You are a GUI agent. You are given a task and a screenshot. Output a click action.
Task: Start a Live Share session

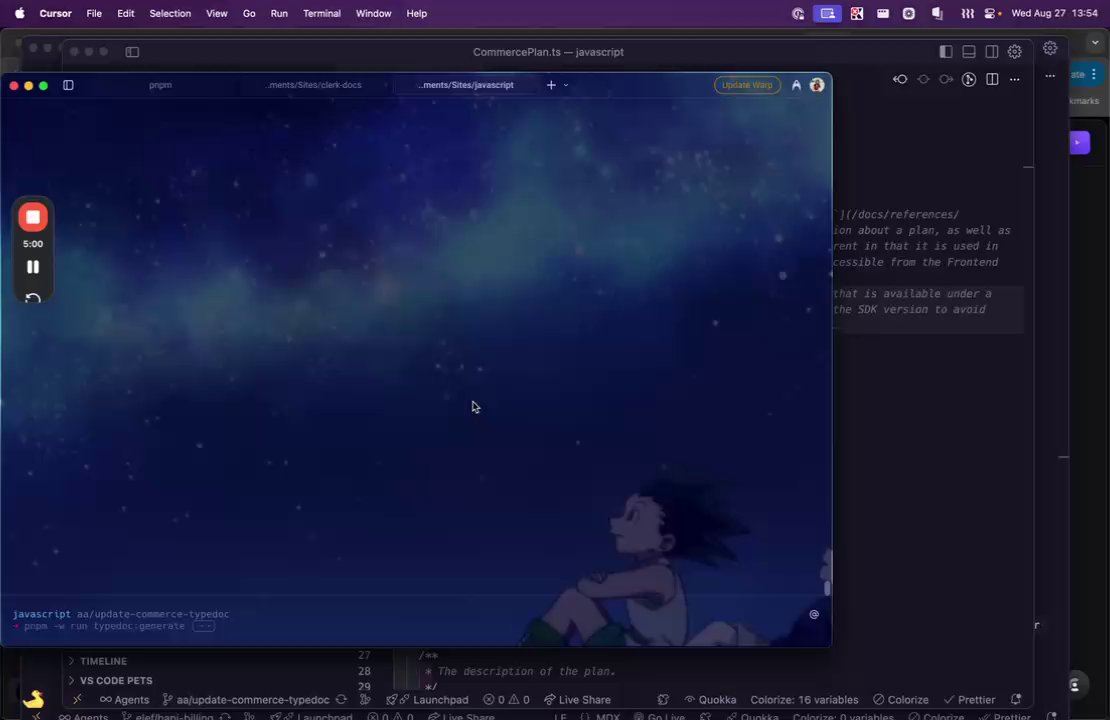coord(577,699)
